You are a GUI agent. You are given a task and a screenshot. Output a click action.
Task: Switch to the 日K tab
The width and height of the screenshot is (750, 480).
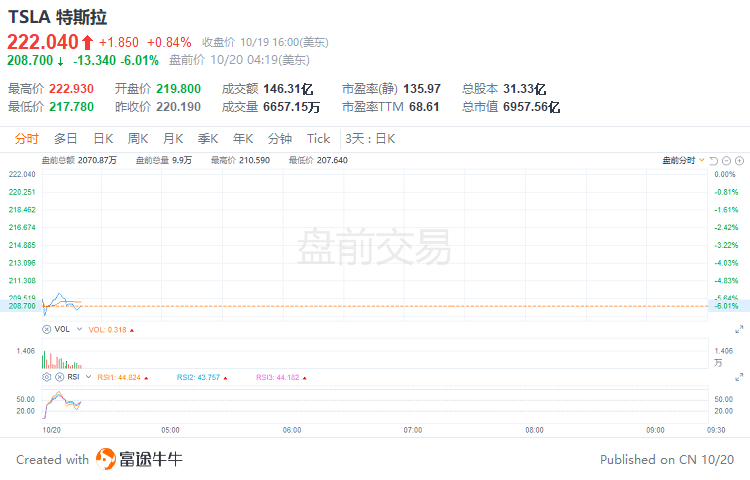click(x=103, y=139)
